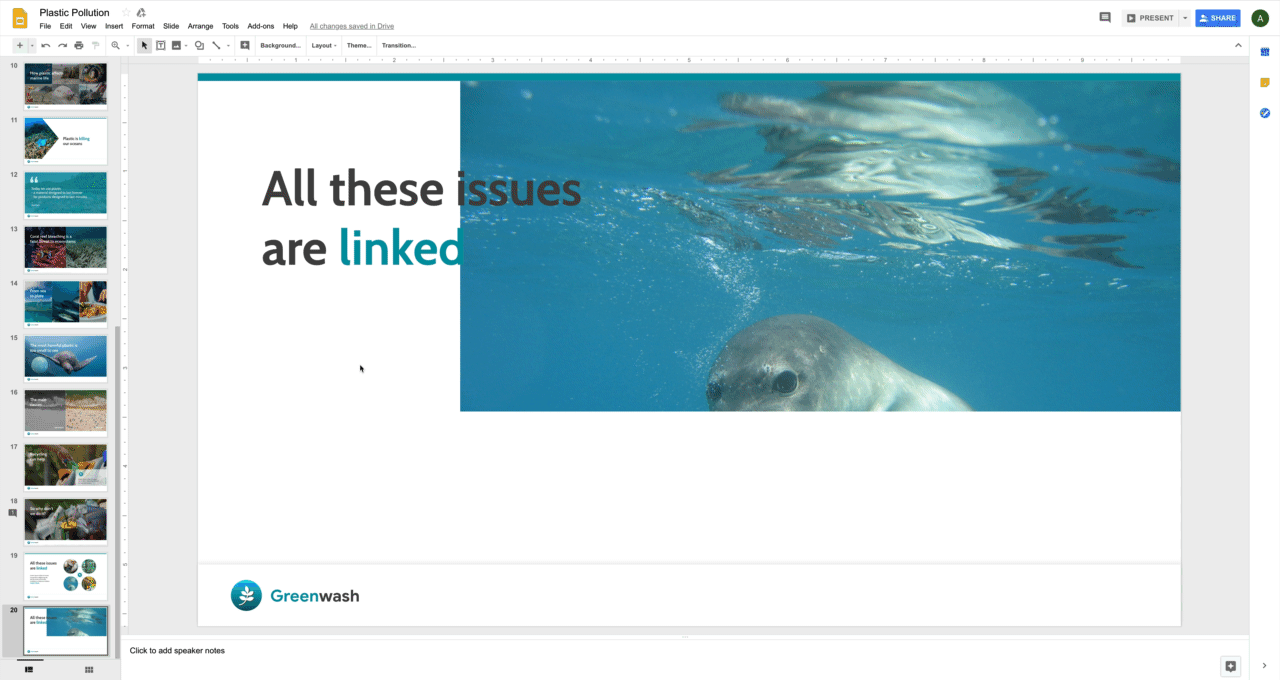Open the Insert menu
1280x680 pixels.
[114, 26]
